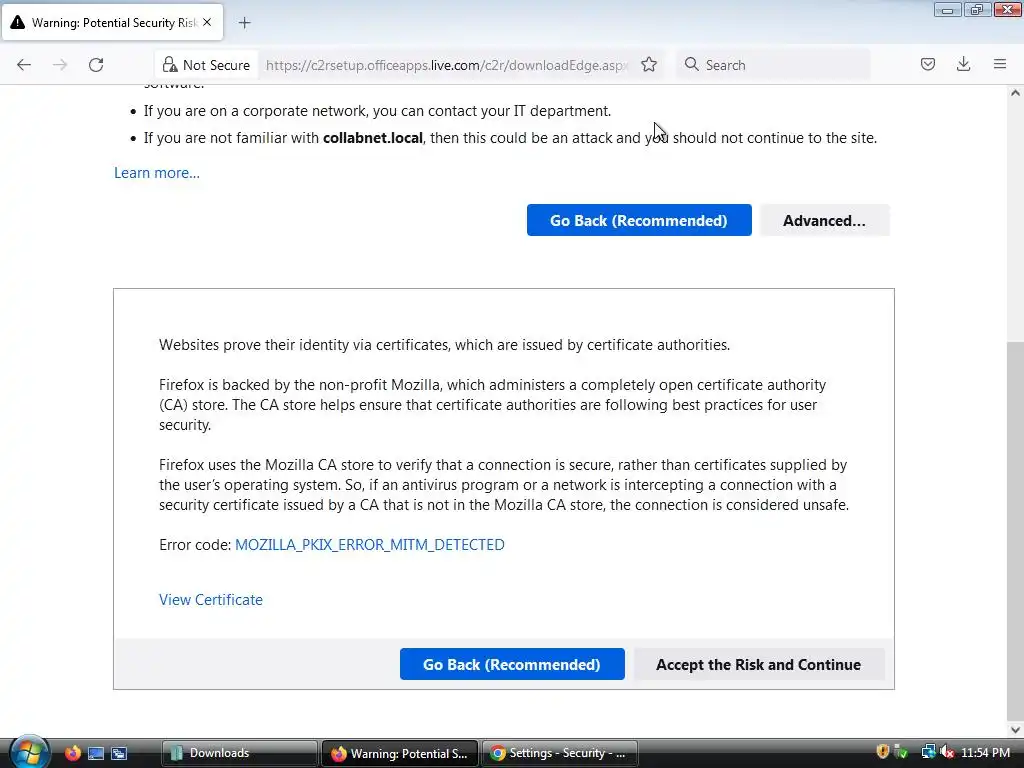1024x768 pixels.
Task: Select the Warning: Potential Security Risk tab
Action: pos(112,23)
